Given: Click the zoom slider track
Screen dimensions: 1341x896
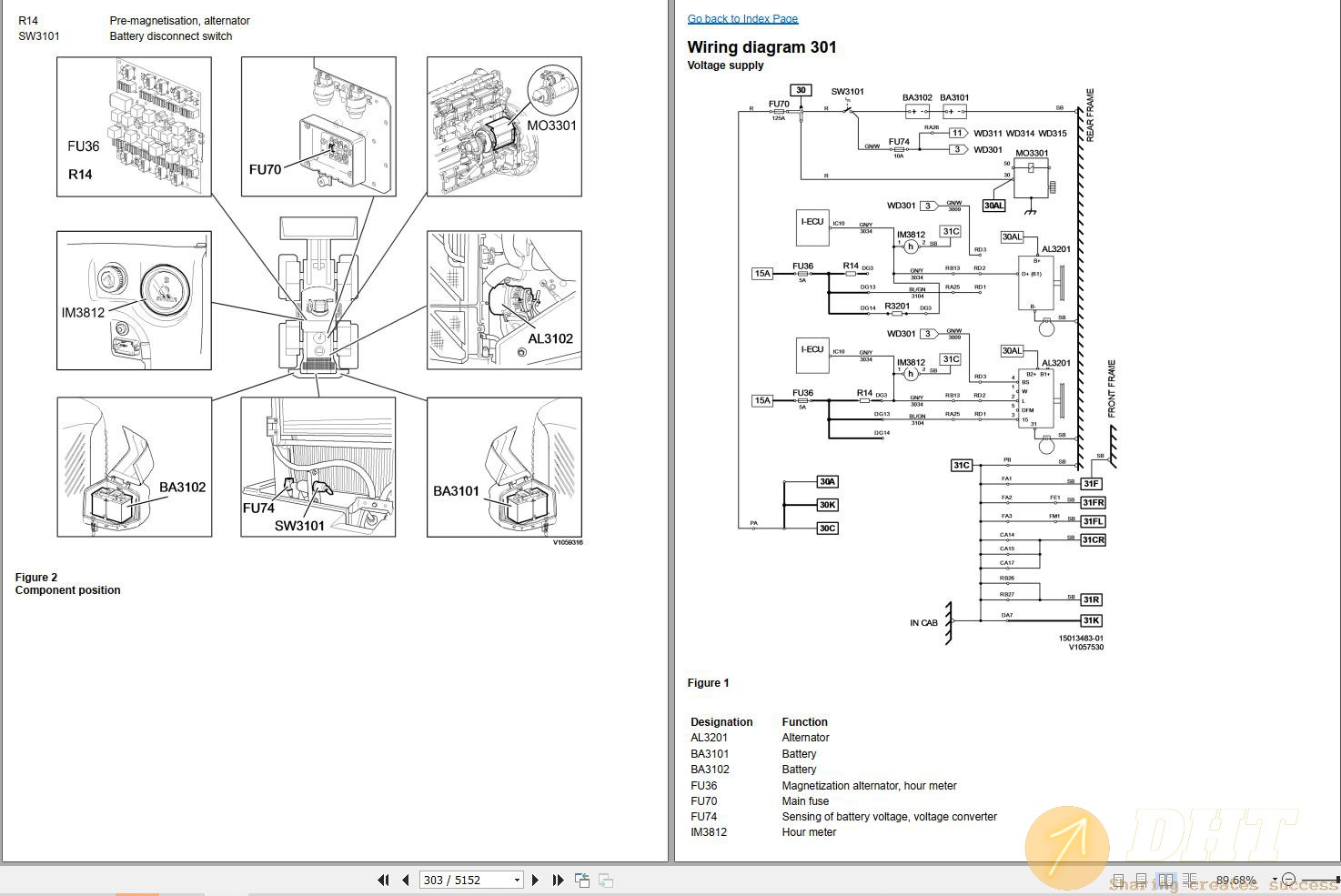Looking at the screenshot, I should click(1319, 881).
